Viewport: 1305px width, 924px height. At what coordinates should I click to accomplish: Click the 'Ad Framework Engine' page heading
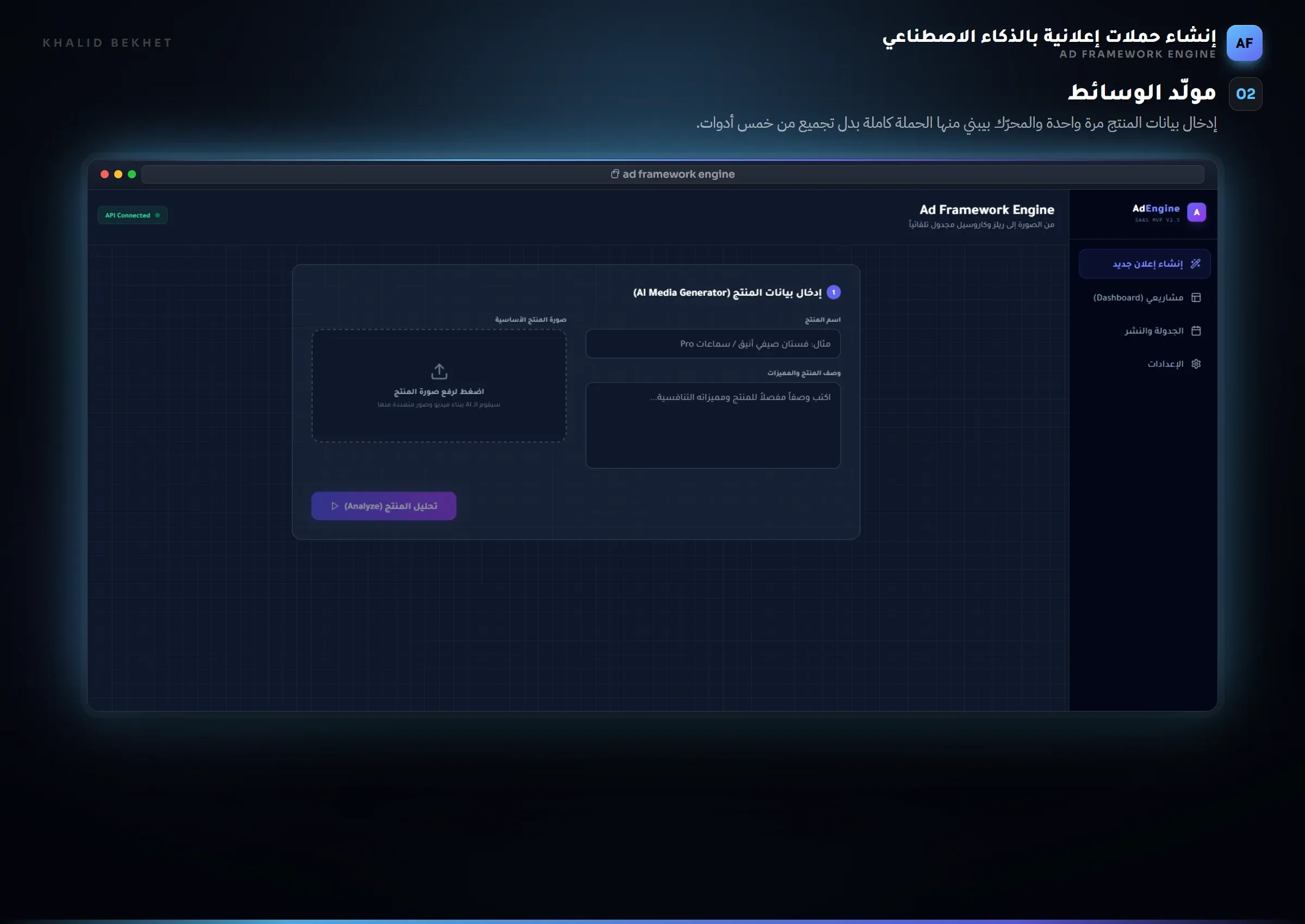pyautogui.click(x=987, y=209)
